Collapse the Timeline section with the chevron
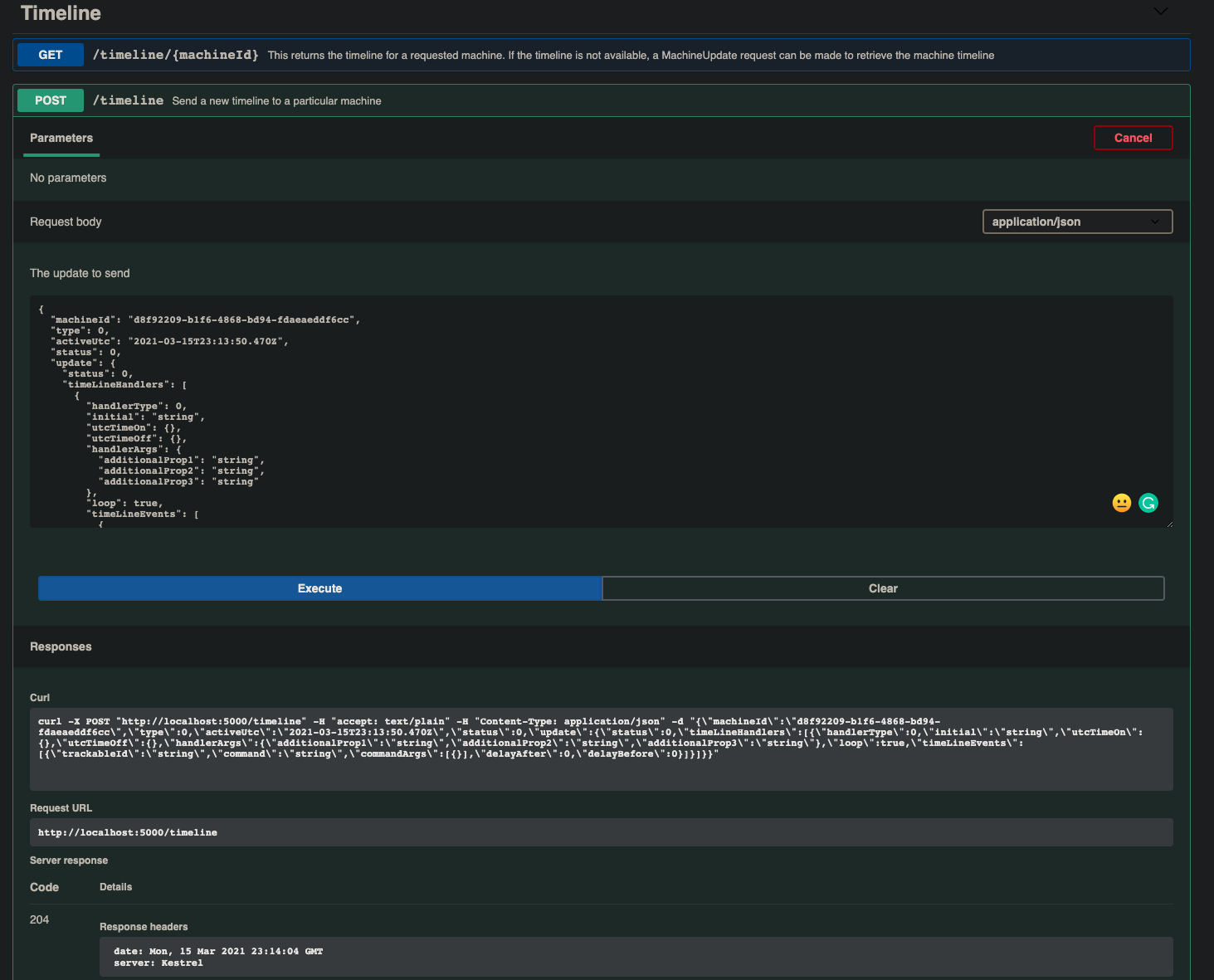This screenshot has height=980, width=1214. point(1159,12)
